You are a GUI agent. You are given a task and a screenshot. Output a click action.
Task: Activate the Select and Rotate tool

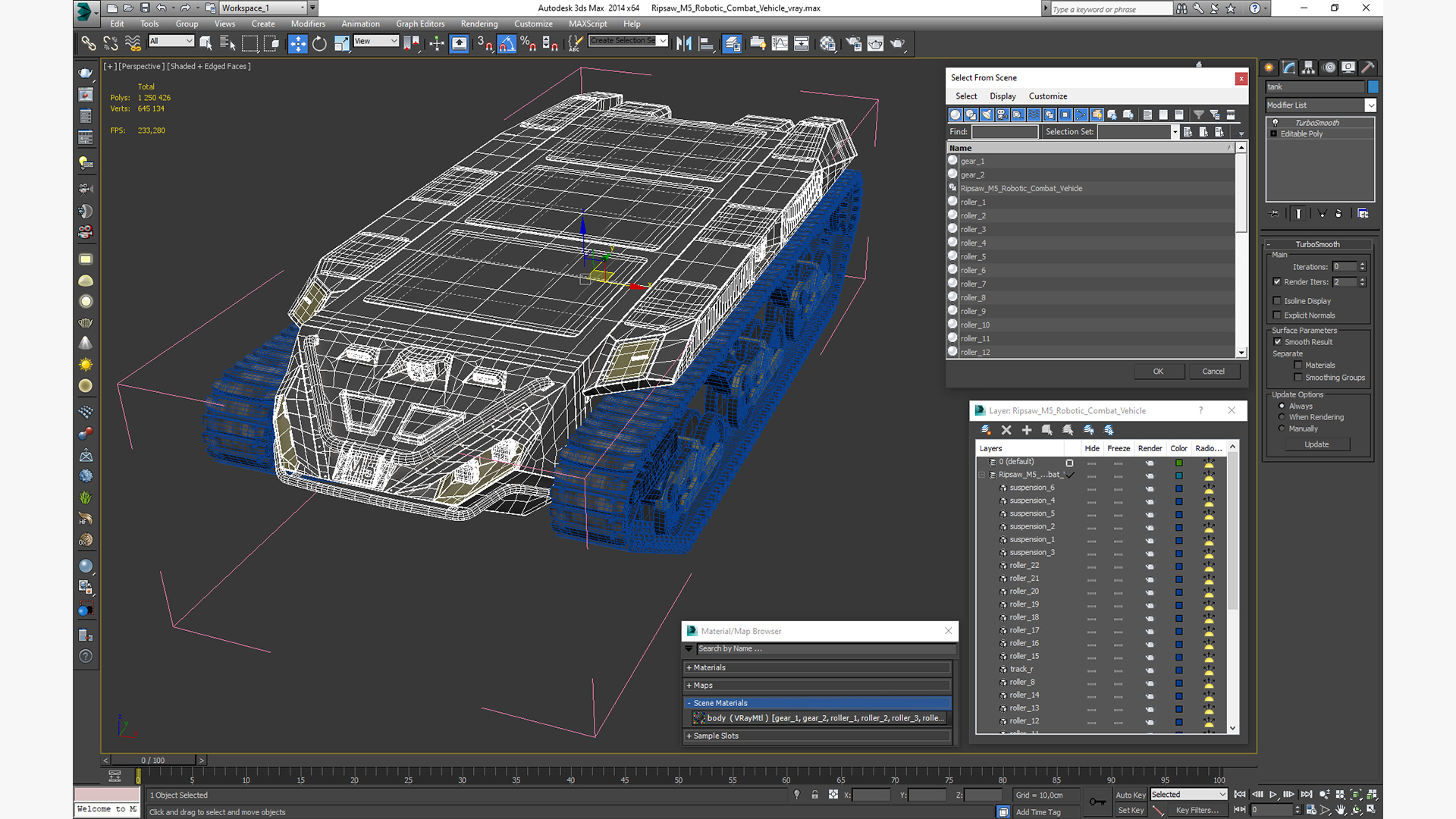pos(319,44)
